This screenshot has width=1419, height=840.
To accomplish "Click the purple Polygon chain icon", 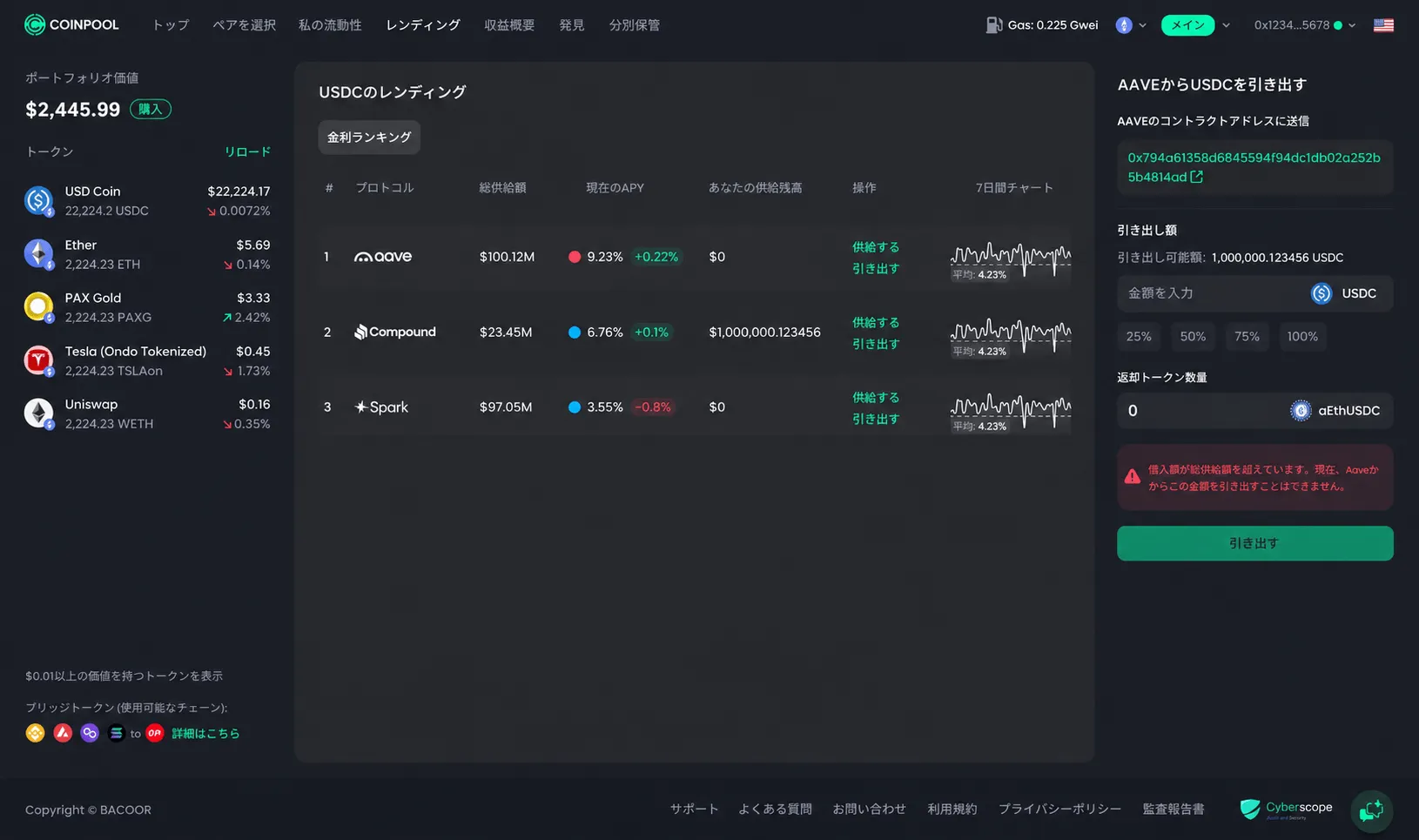I will click(x=90, y=733).
